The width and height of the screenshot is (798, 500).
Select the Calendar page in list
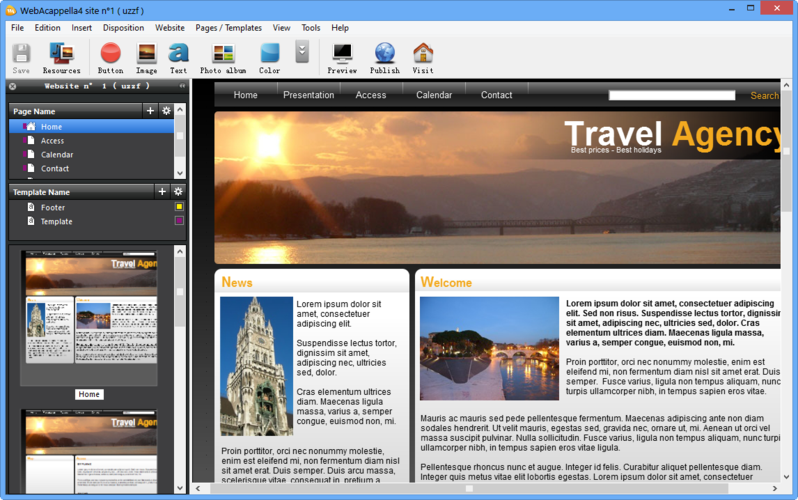click(x=57, y=155)
